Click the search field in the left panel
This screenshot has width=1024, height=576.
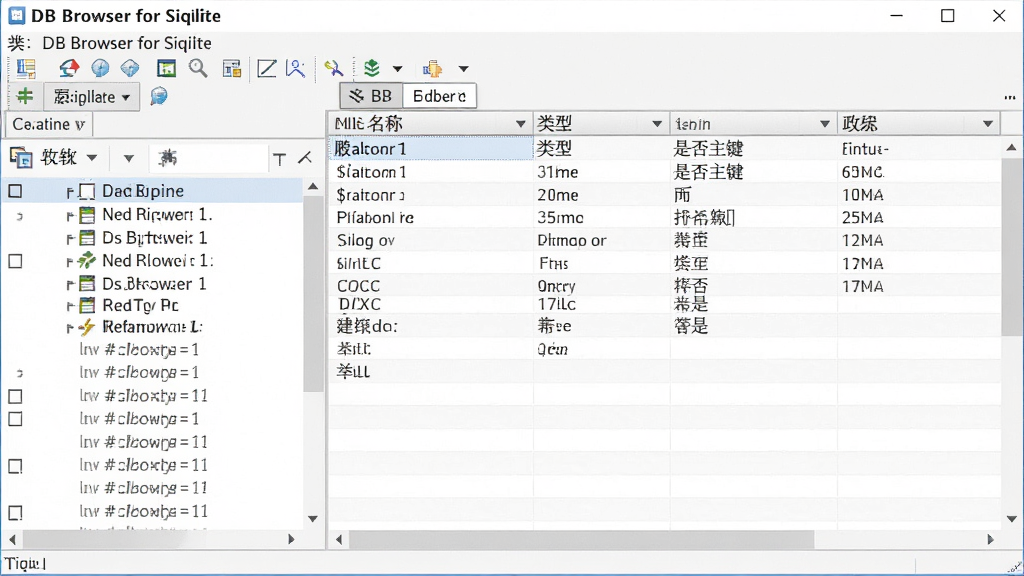[209, 158]
